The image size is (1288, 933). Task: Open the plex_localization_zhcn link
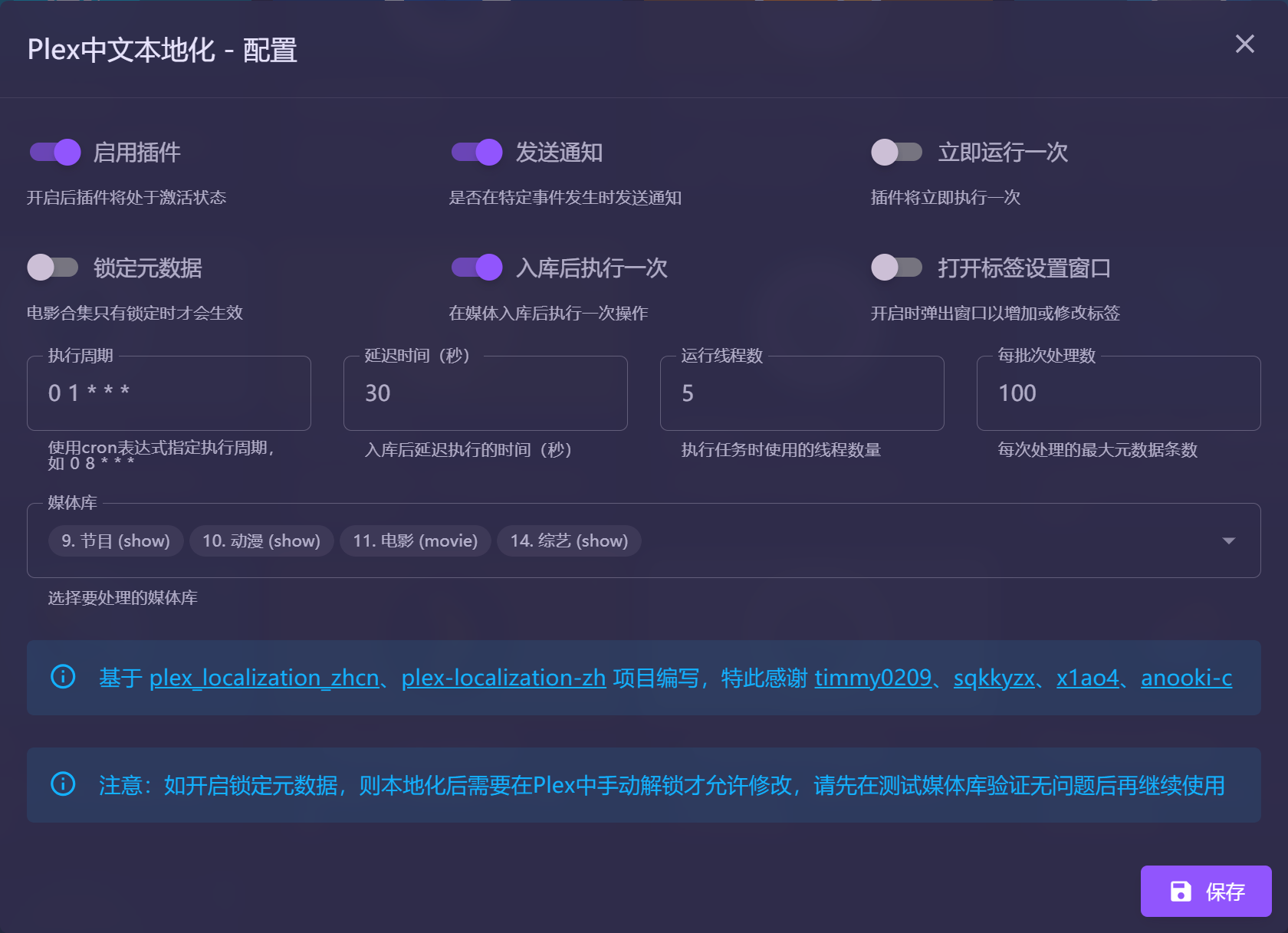point(264,678)
